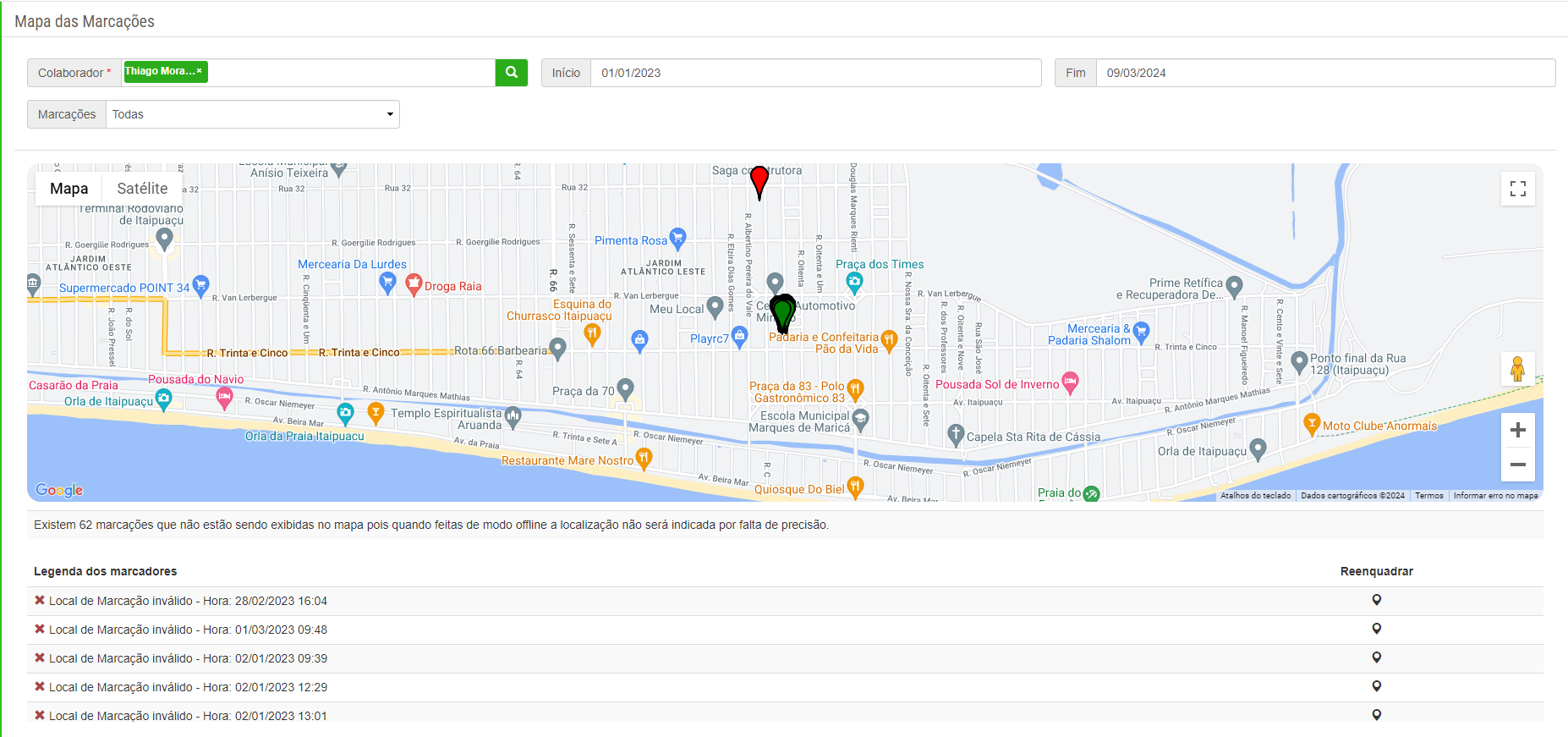The width and height of the screenshot is (1568, 737).
Task: Select the Street View pegman icon
Action: tap(1518, 369)
